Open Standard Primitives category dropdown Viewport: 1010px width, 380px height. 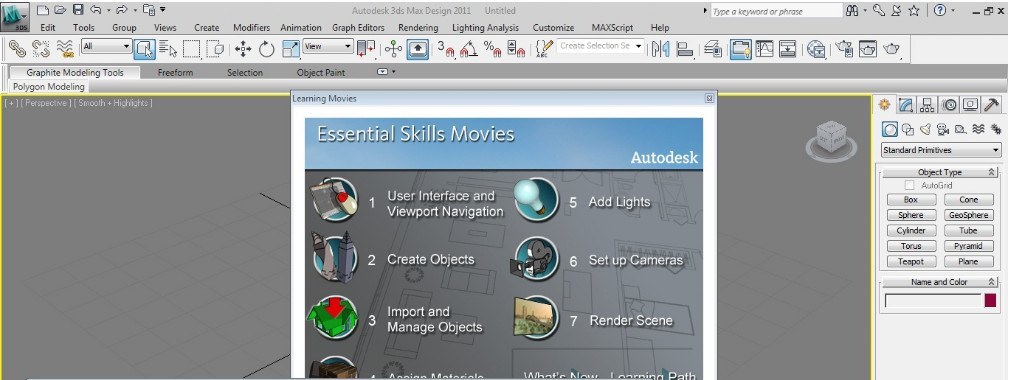click(941, 150)
